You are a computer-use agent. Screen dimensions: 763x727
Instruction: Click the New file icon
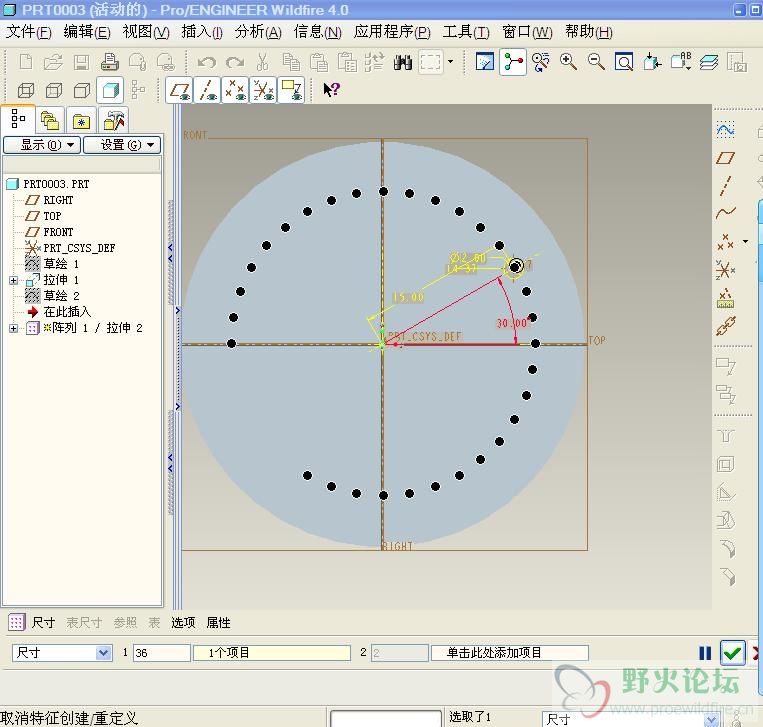26,62
